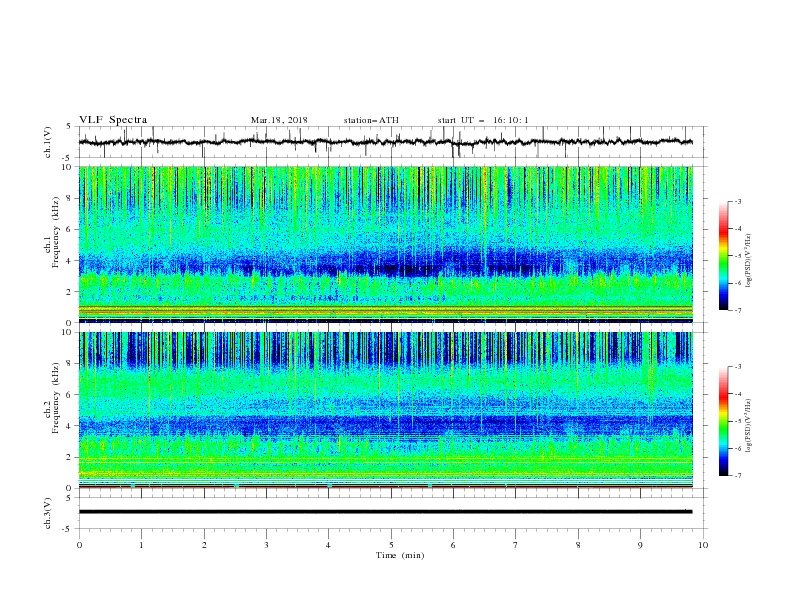
Task: Click inside the ch.2 spectrogram panel
Action: coord(386,410)
